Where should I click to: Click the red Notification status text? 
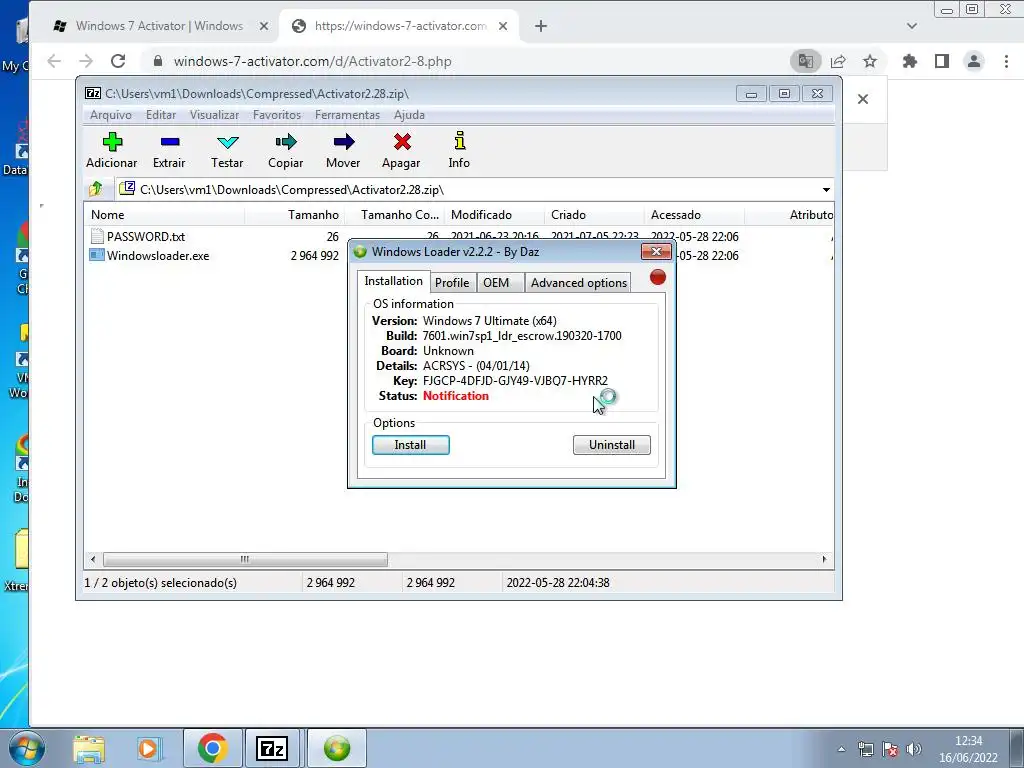pos(456,396)
